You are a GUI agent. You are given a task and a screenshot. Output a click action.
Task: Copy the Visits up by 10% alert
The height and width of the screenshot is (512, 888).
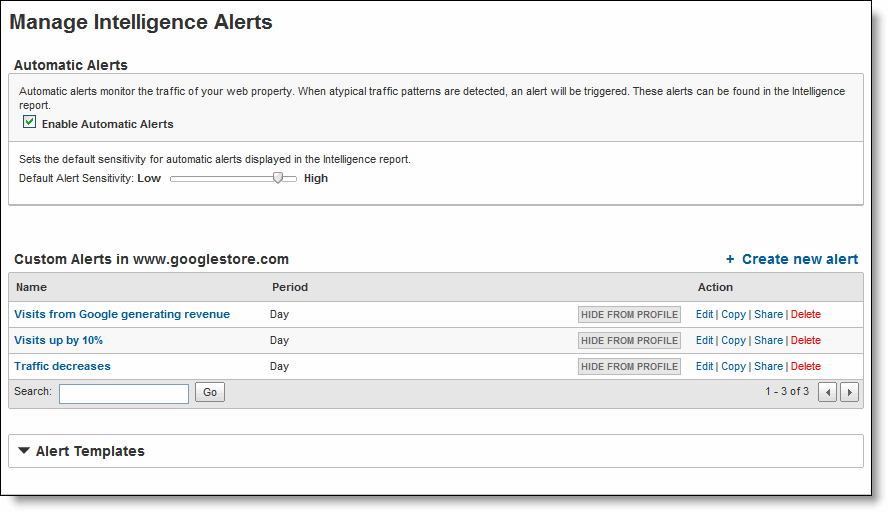(733, 340)
